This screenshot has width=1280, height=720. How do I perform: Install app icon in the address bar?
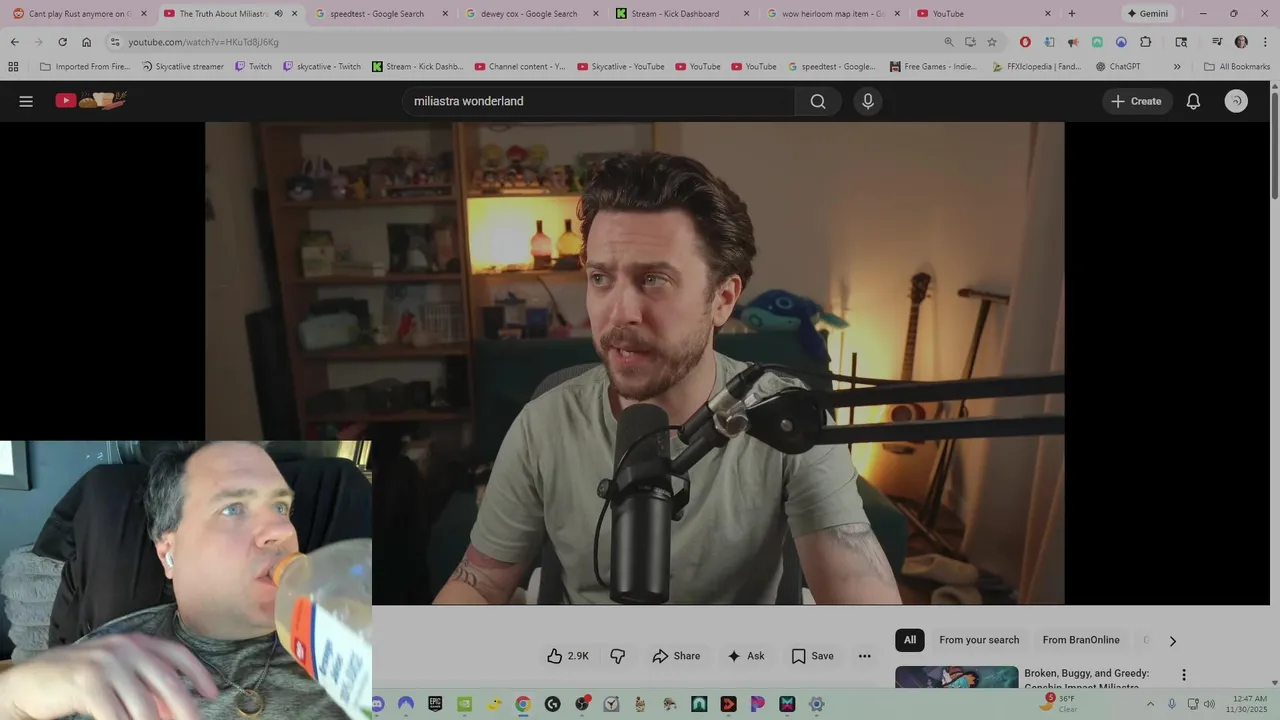(970, 42)
